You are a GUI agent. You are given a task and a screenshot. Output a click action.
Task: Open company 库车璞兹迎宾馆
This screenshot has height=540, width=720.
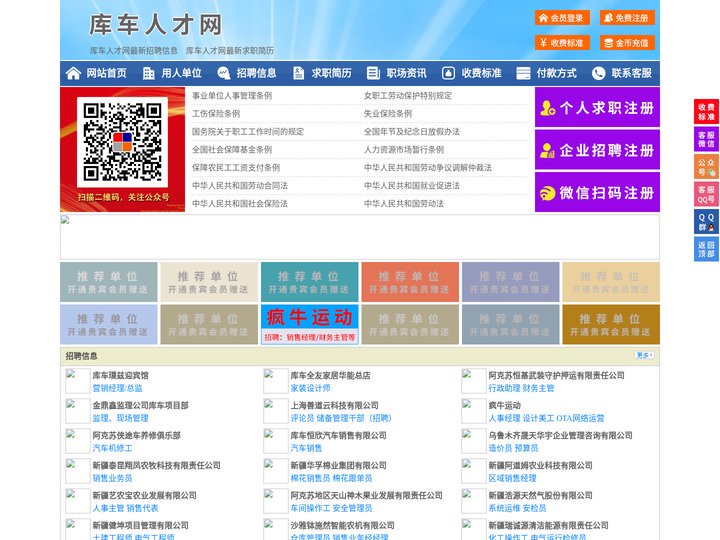(x=120, y=375)
